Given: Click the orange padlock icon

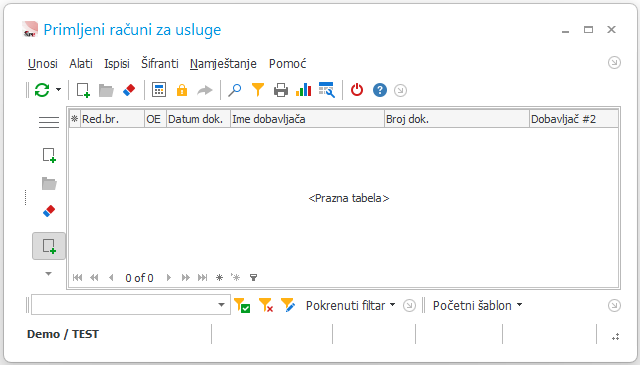Looking at the screenshot, I should pyautogui.click(x=182, y=90).
